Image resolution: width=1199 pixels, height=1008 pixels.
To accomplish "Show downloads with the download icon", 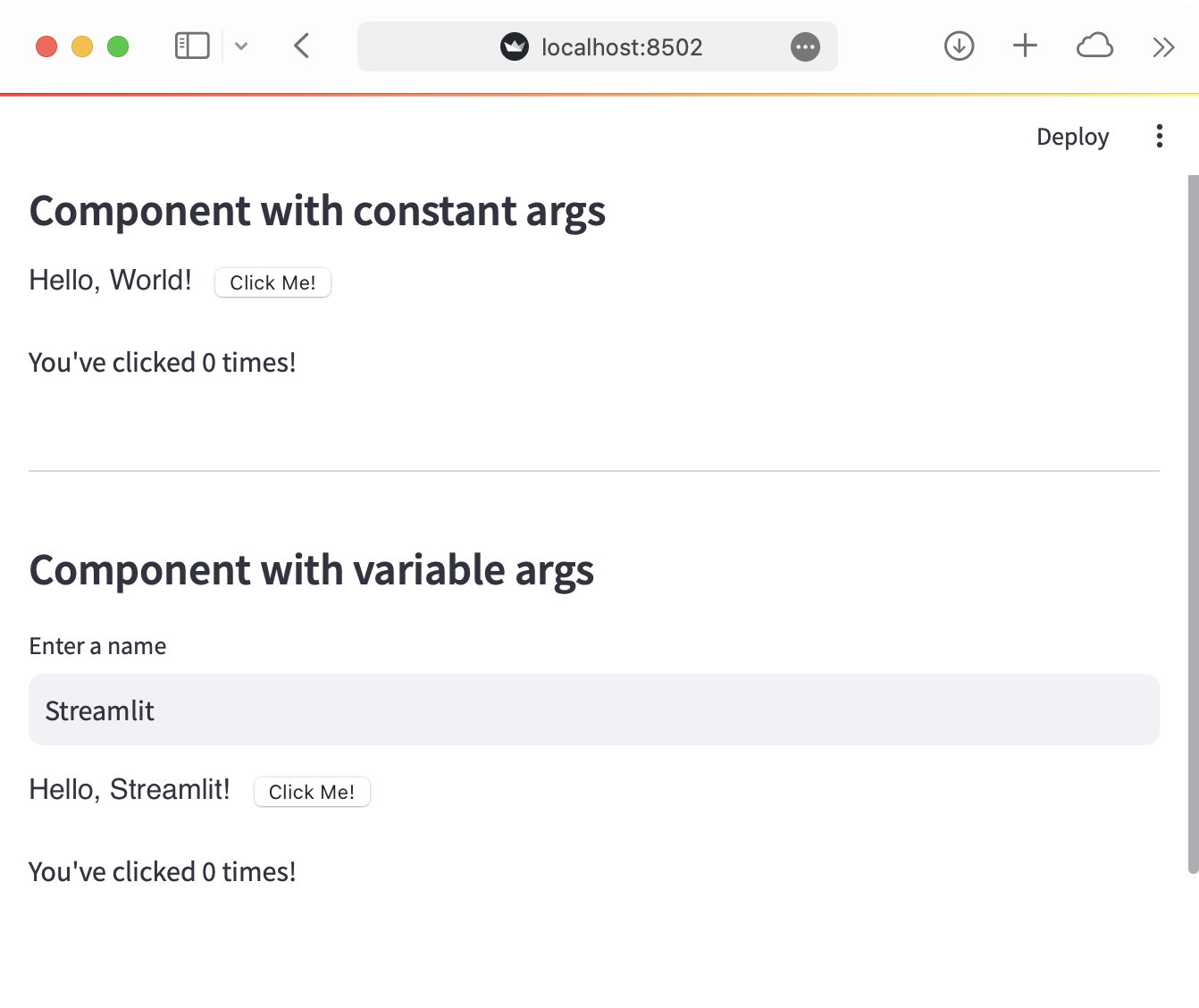I will (x=959, y=46).
